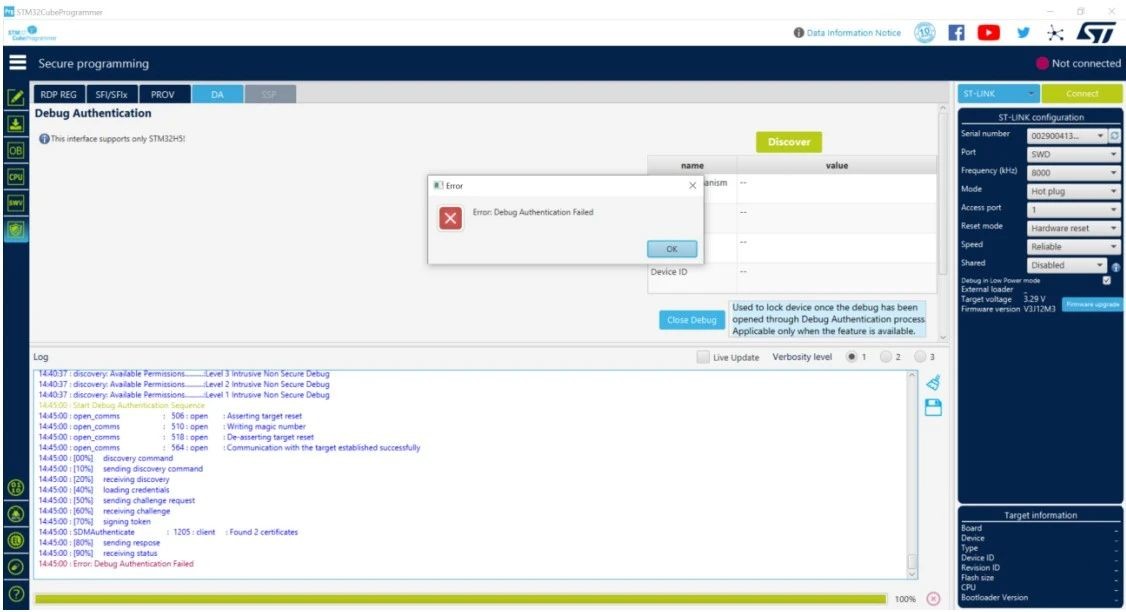The height and width of the screenshot is (612, 1126).
Task: Click the ST logo
Action: [1096, 32]
